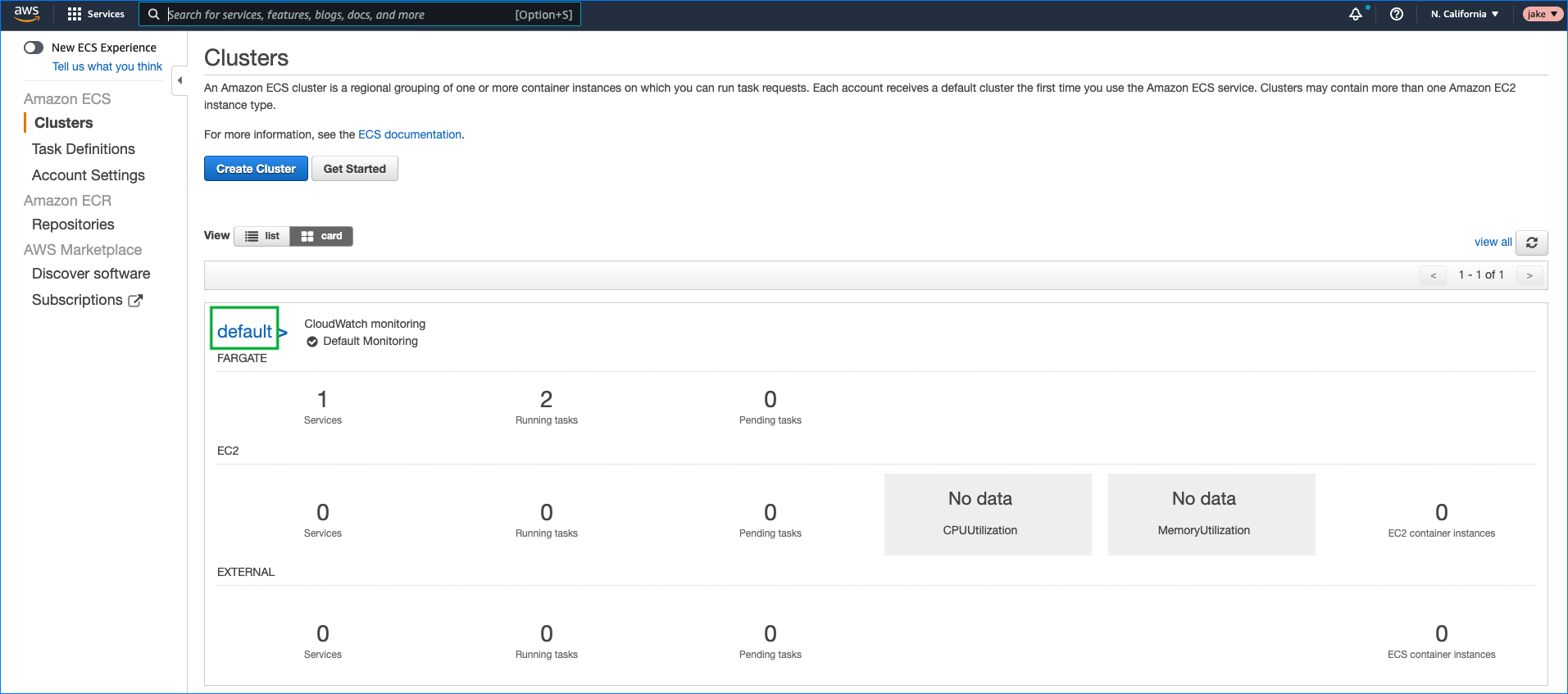The width and height of the screenshot is (1568, 694).
Task: Open the notifications bell
Action: click(x=1356, y=14)
